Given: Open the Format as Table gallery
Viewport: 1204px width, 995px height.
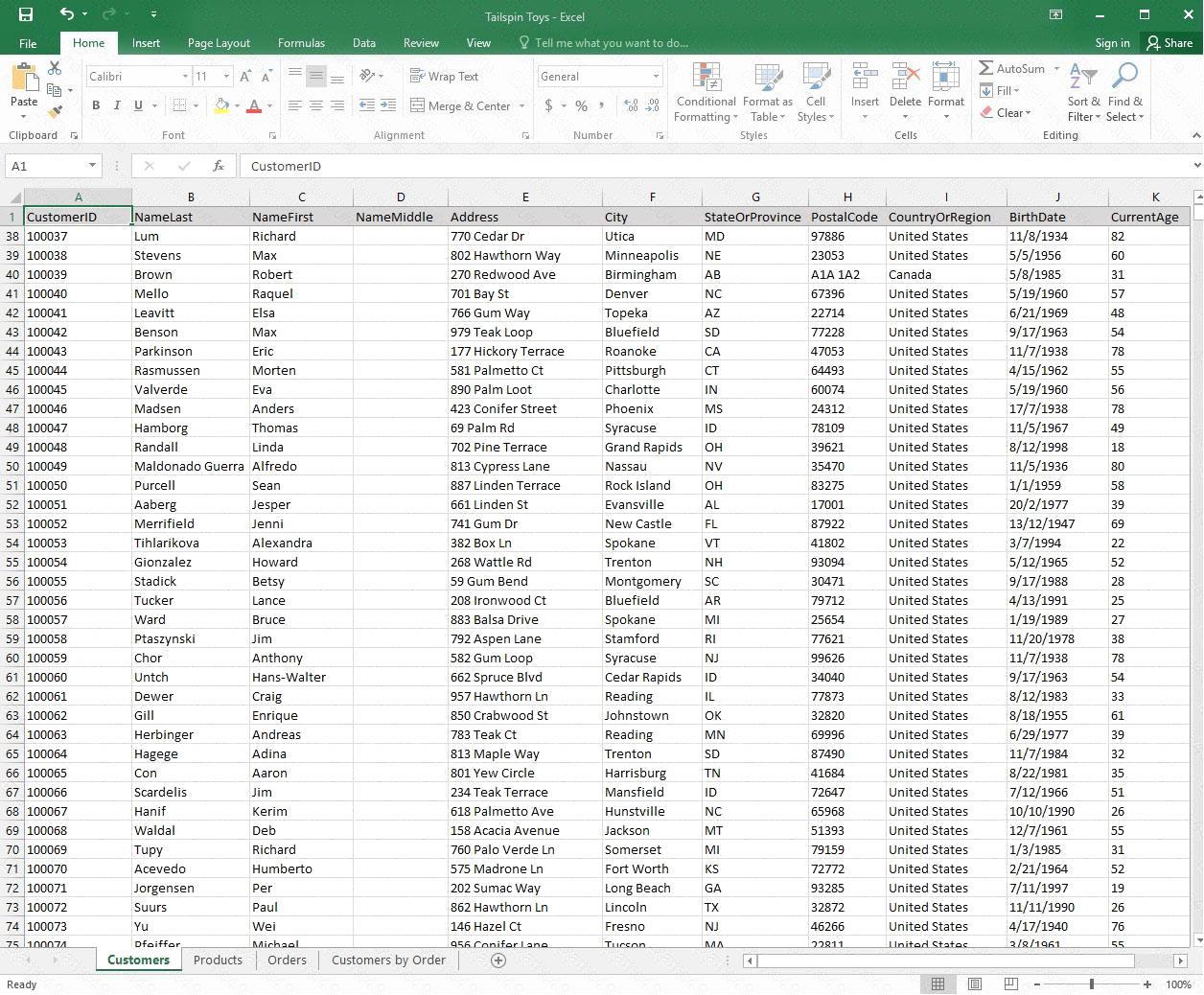Looking at the screenshot, I should 767,93.
